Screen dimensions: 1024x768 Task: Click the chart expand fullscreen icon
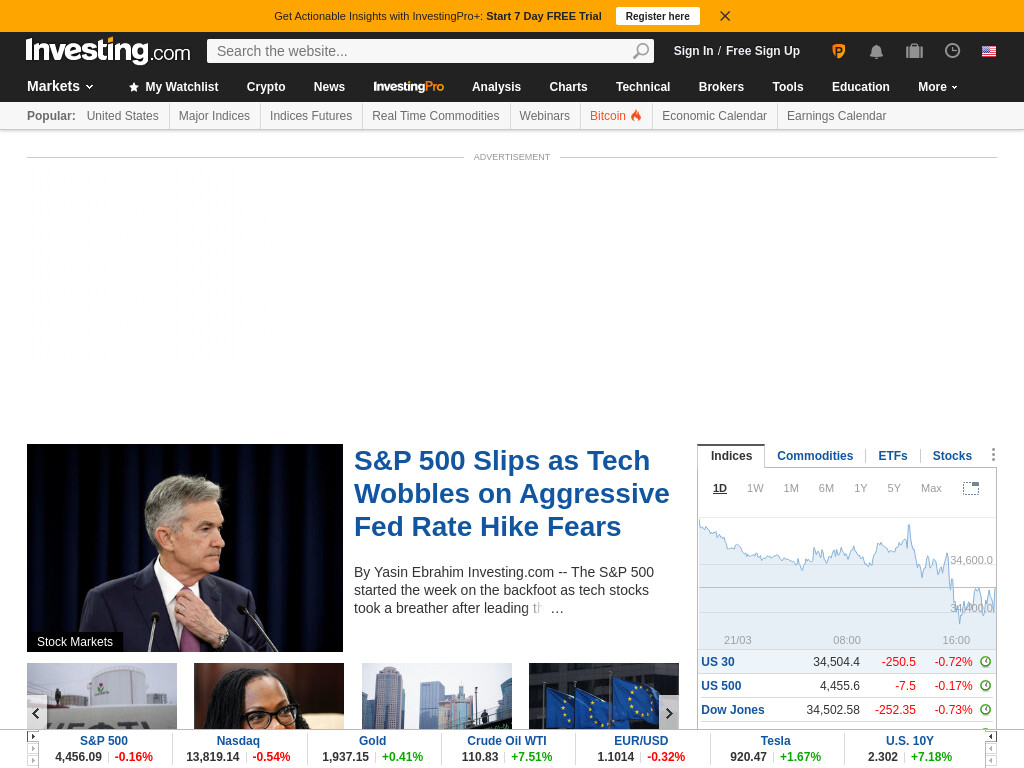[x=971, y=488]
